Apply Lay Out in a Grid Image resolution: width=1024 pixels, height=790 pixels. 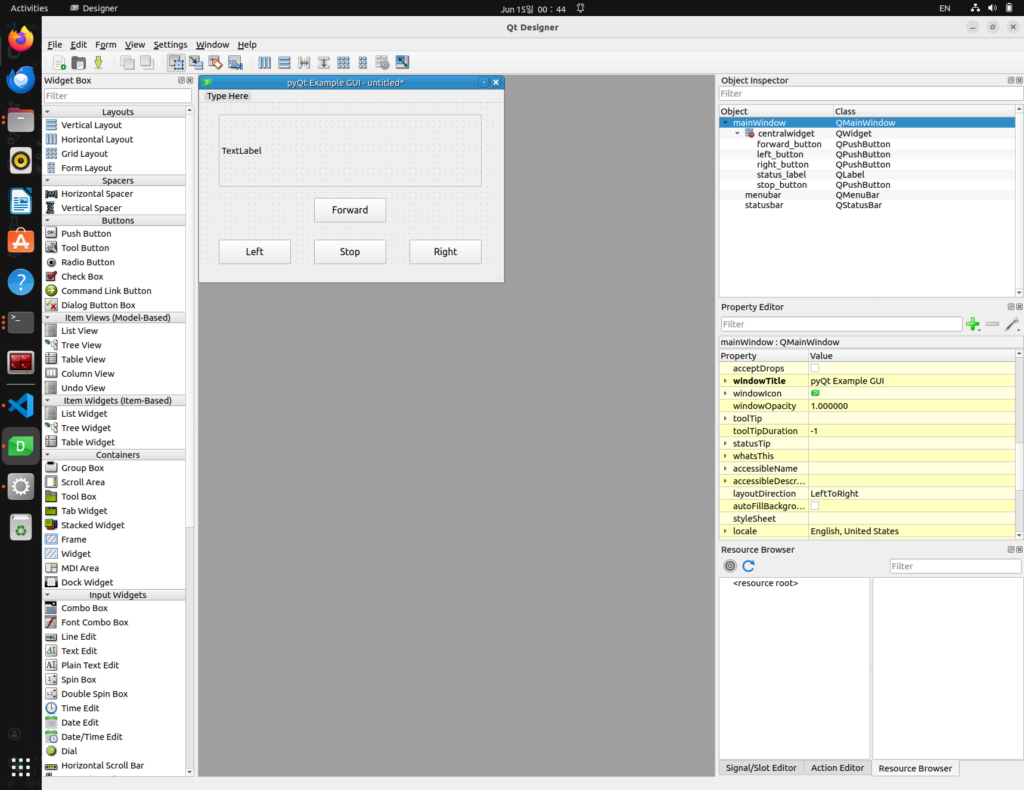[x=344, y=63]
